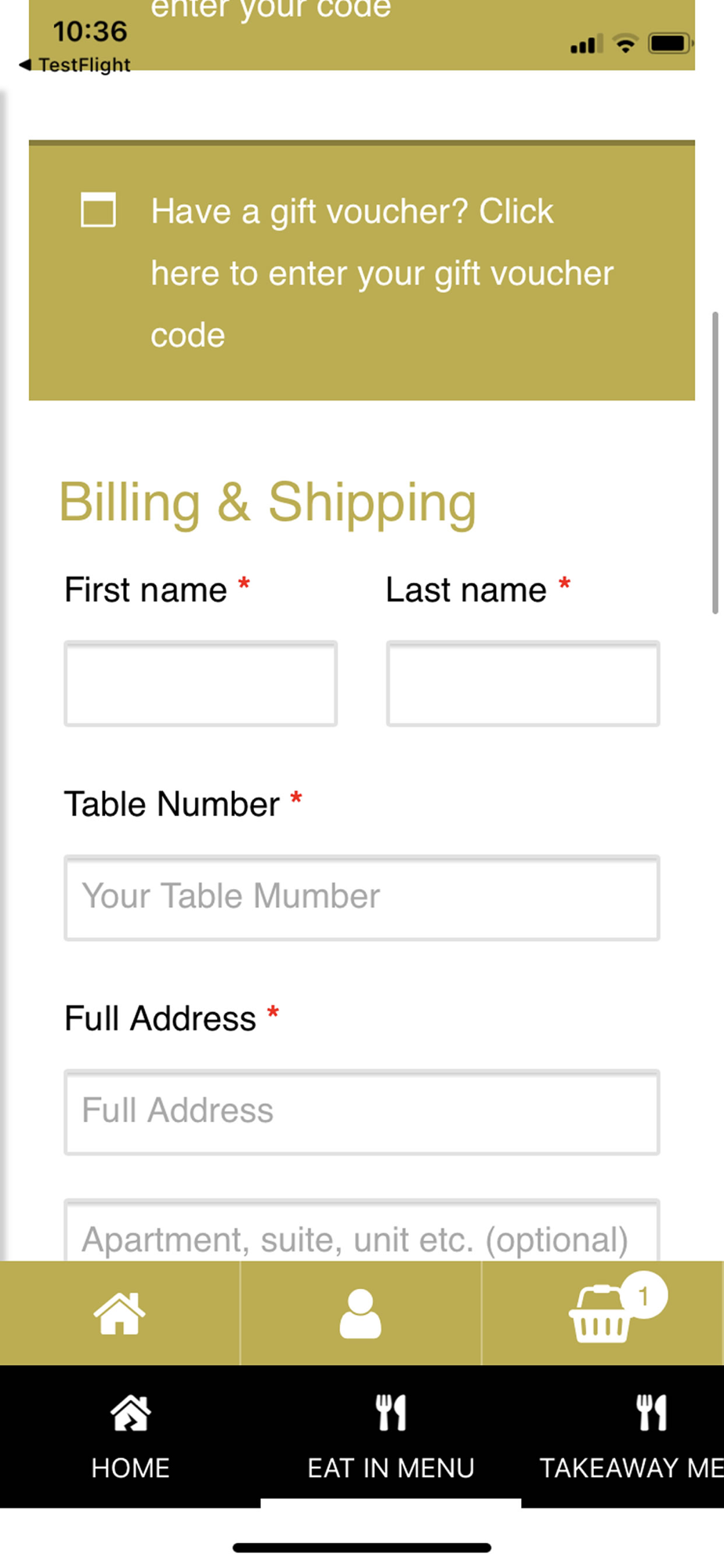Tap the battery status icon
724x1568 pixels.
[x=670, y=44]
